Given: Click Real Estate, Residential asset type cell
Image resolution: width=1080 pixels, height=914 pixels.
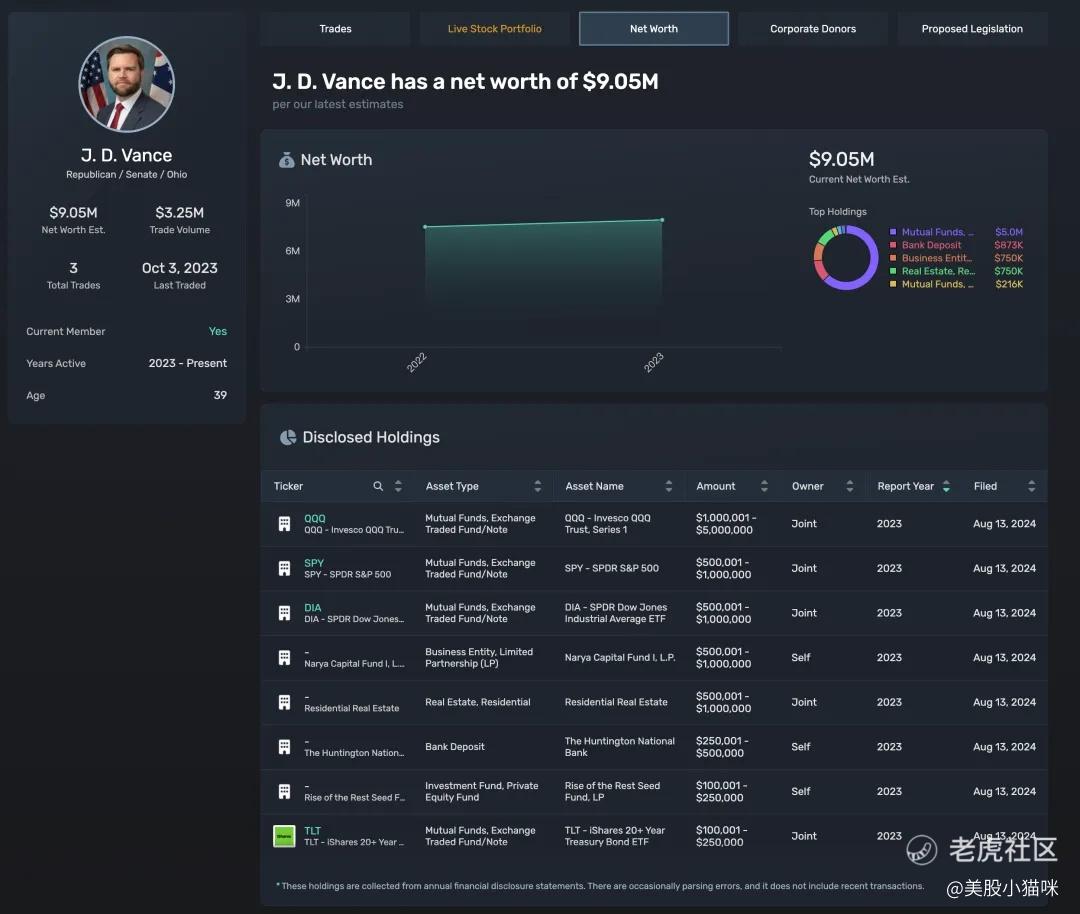Looking at the screenshot, I should pos(477,703).
